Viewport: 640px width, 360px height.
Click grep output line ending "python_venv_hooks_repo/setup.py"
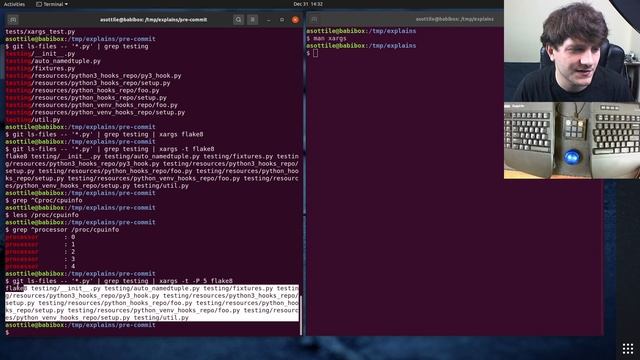tap(95, 112)
